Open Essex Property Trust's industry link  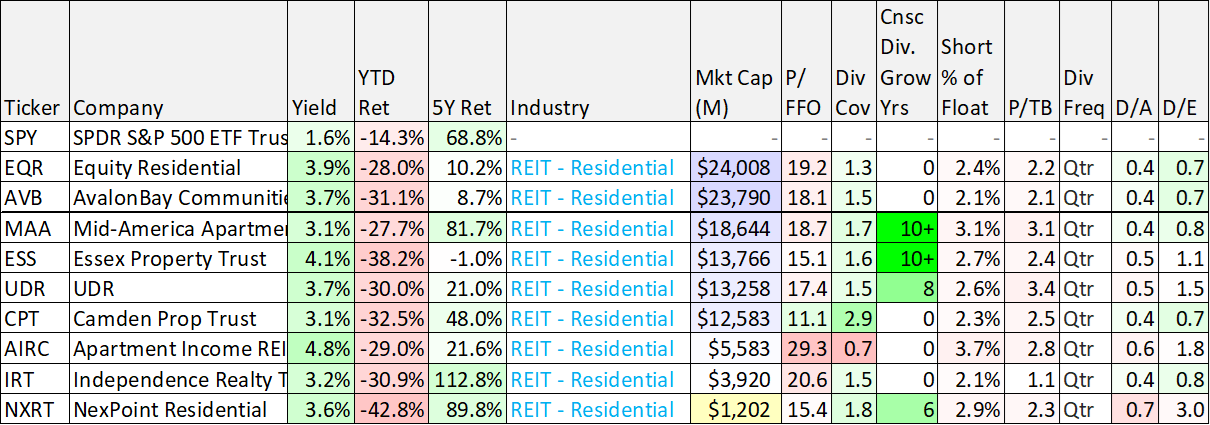coord(592,258)
